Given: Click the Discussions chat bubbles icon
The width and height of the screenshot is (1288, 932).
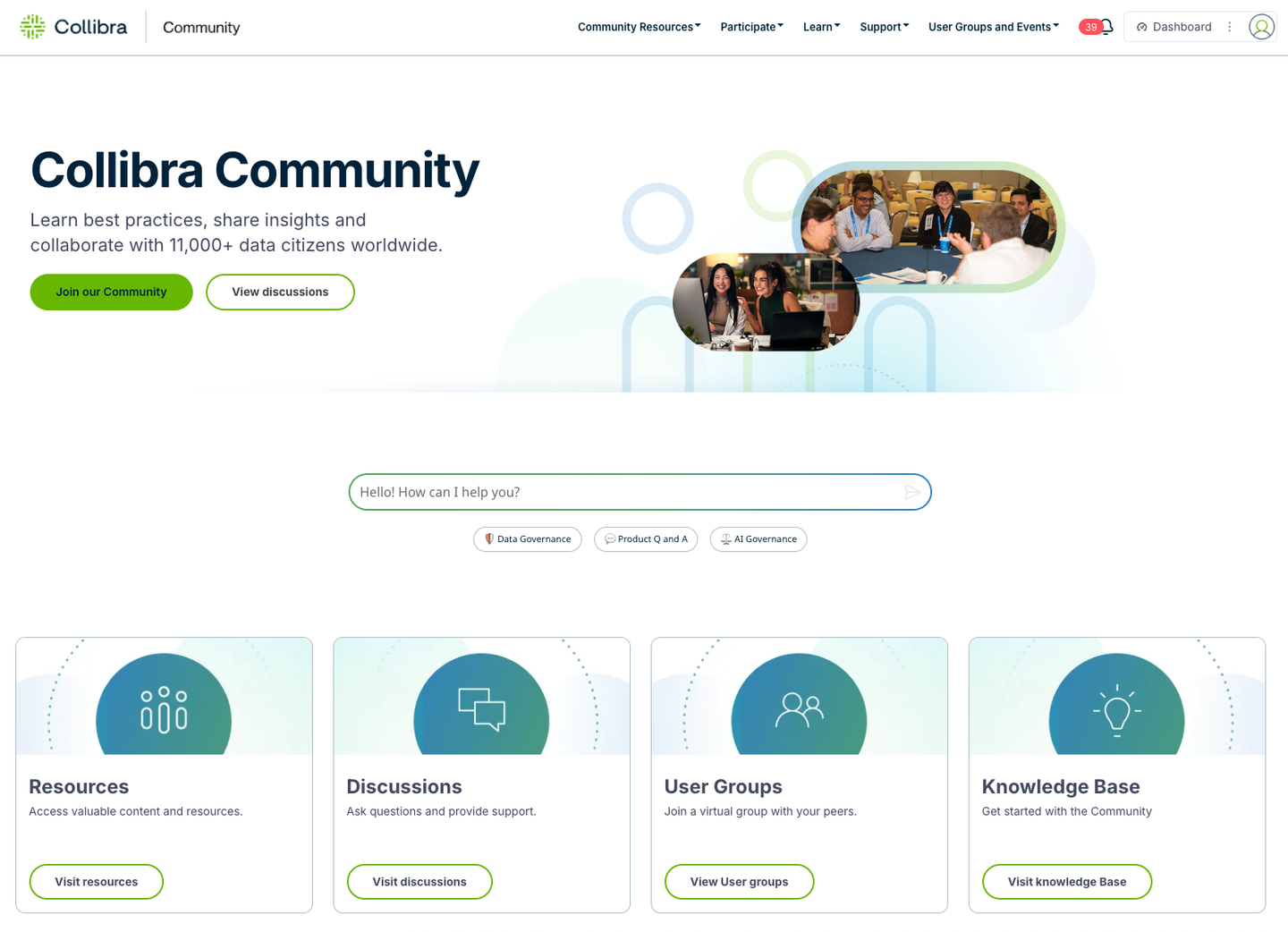Looking at the screenshot, I should [x=481, y=708].
